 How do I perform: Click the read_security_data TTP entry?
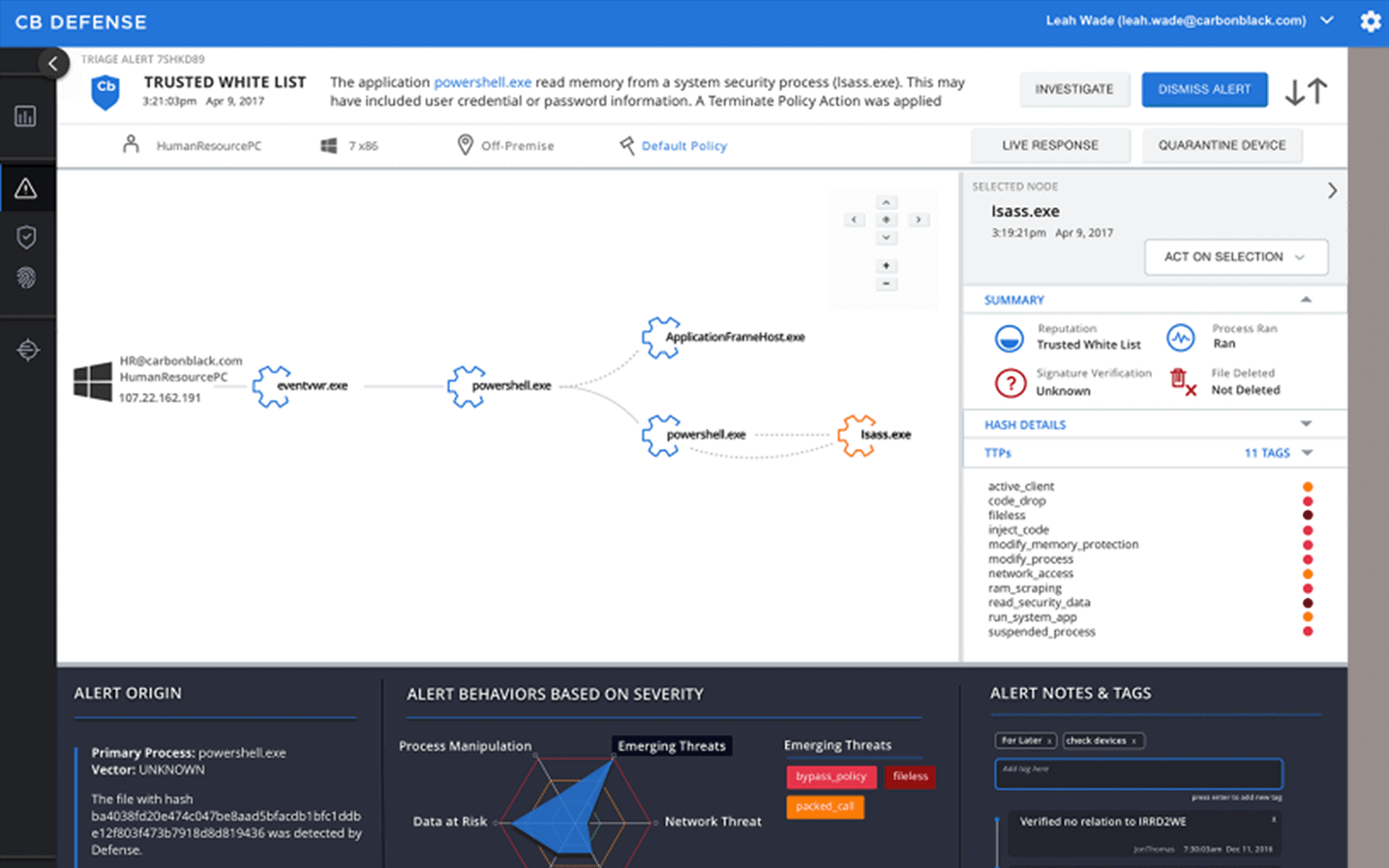click(1039, 603)
